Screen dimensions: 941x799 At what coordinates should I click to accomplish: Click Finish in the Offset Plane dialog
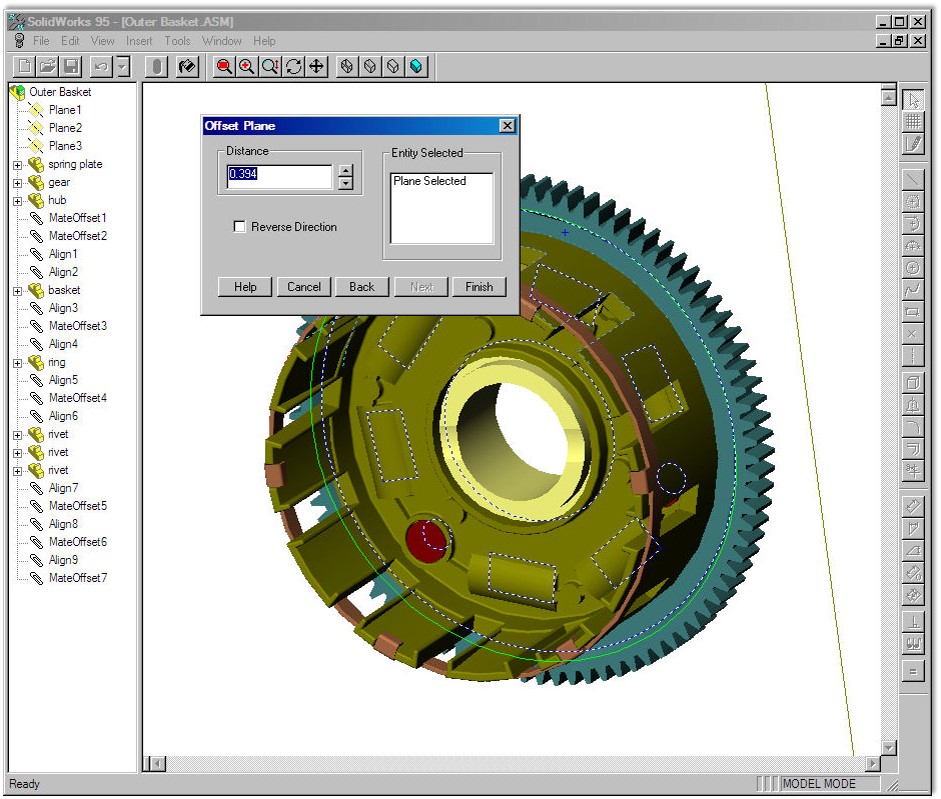tap(479, 287)
